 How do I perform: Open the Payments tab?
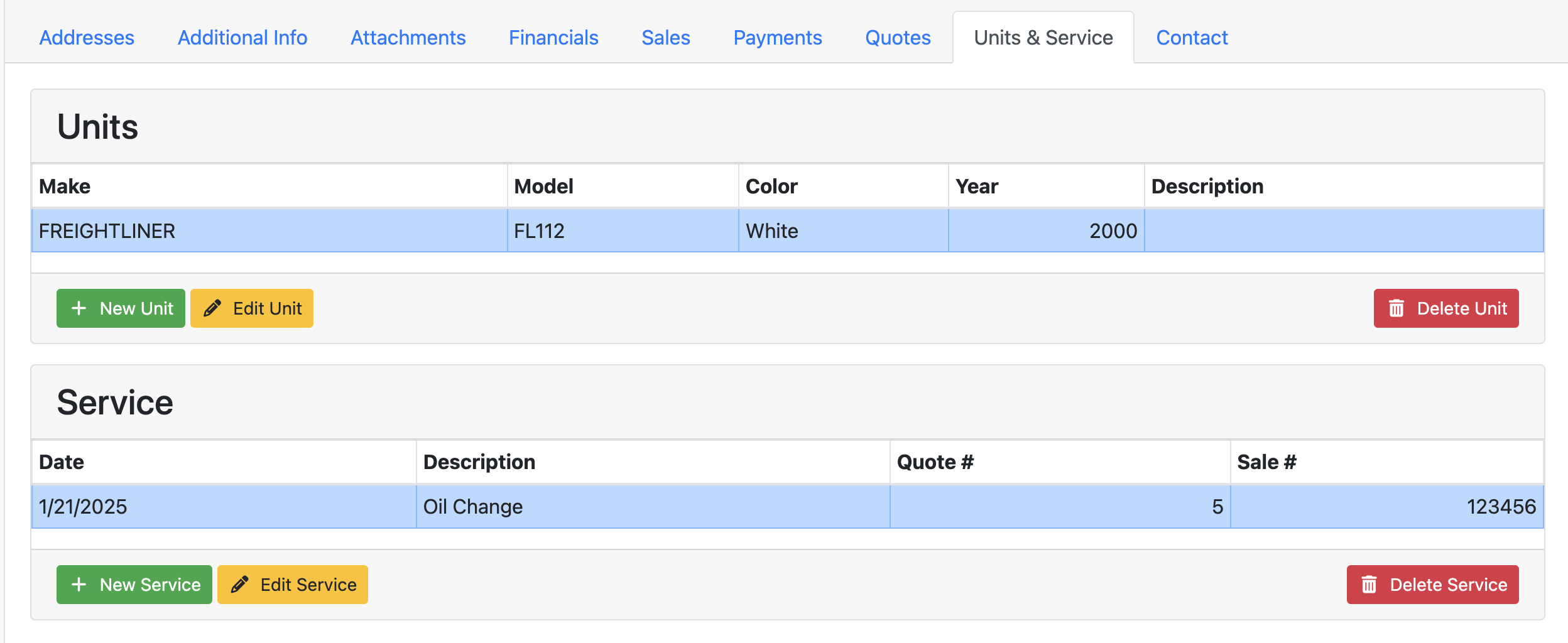[778, 38]
